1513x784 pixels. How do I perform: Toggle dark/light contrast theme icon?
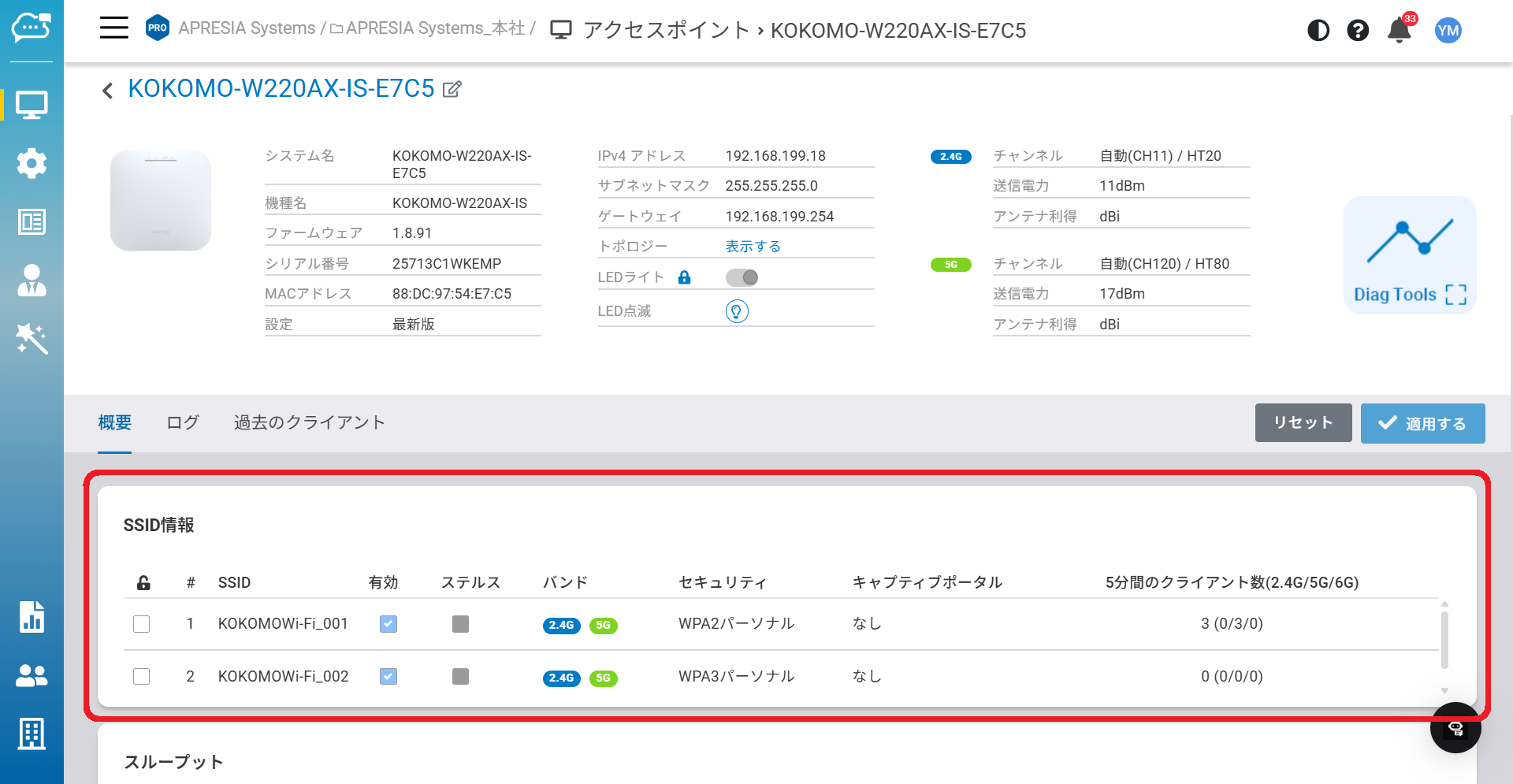1318,31
